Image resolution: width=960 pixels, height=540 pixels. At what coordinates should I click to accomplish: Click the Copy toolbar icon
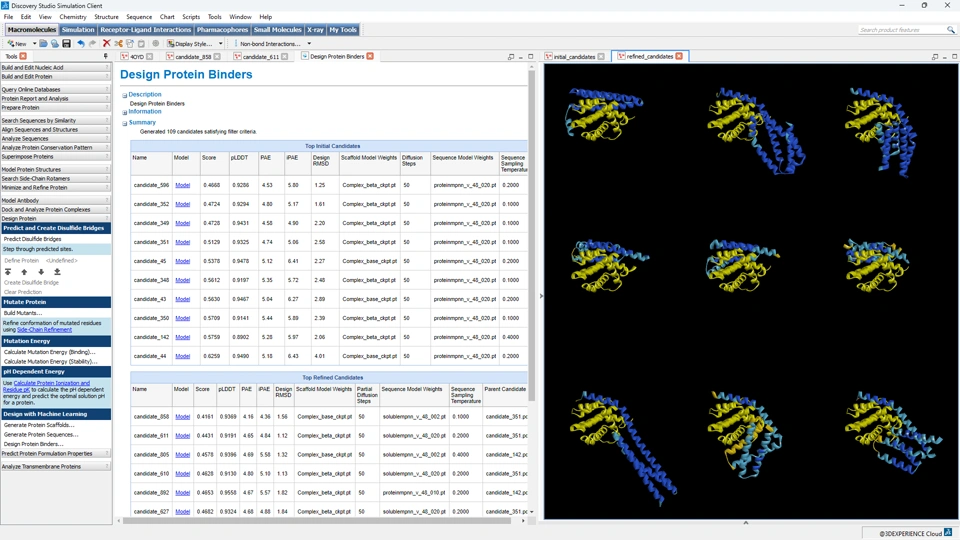click(x=130, y=43)
